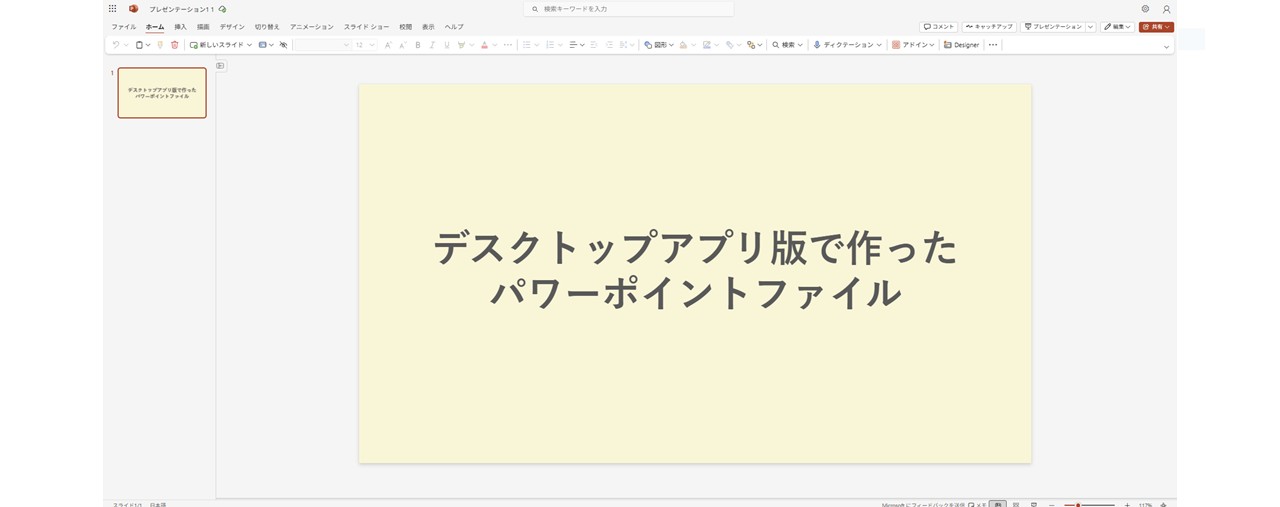Viewport: 1280px width, 507px height.
Task: Toggle Underline formatting
Action: coord(446,45)
